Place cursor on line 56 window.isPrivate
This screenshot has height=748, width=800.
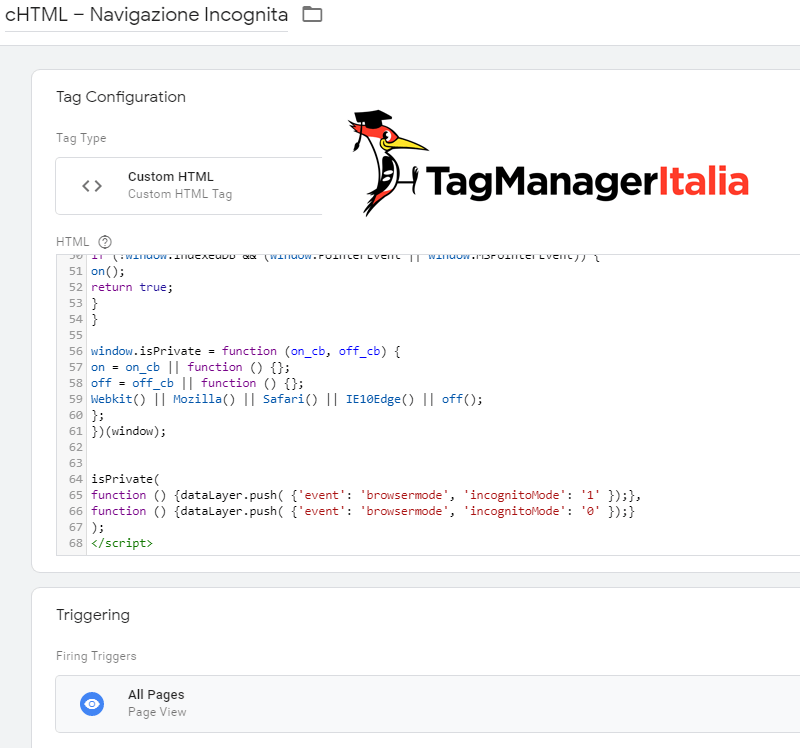245,351
